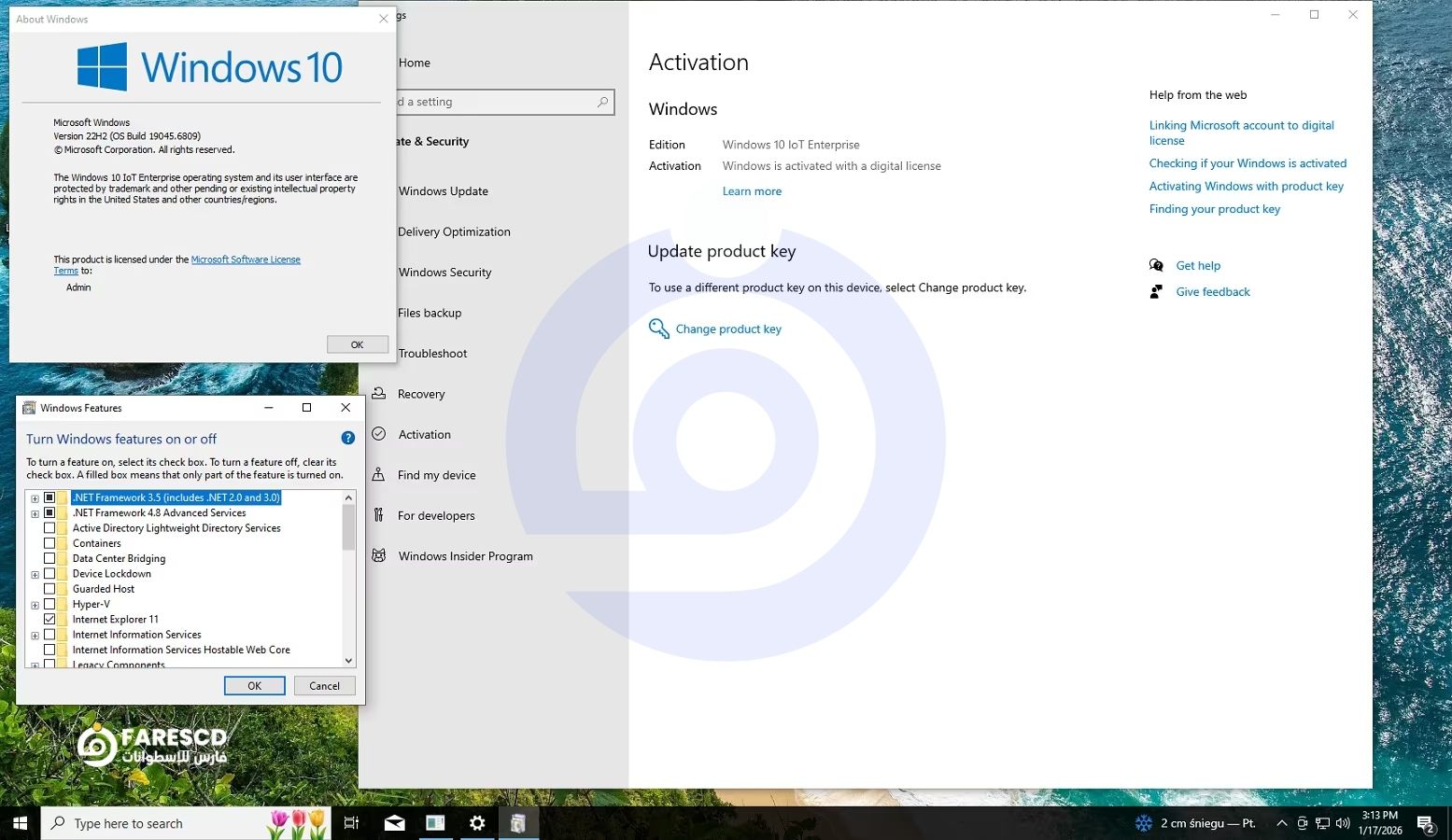The image size is (1452, 840).
Task: Check the Guarded Host checkbox
Action: [49, 589]
